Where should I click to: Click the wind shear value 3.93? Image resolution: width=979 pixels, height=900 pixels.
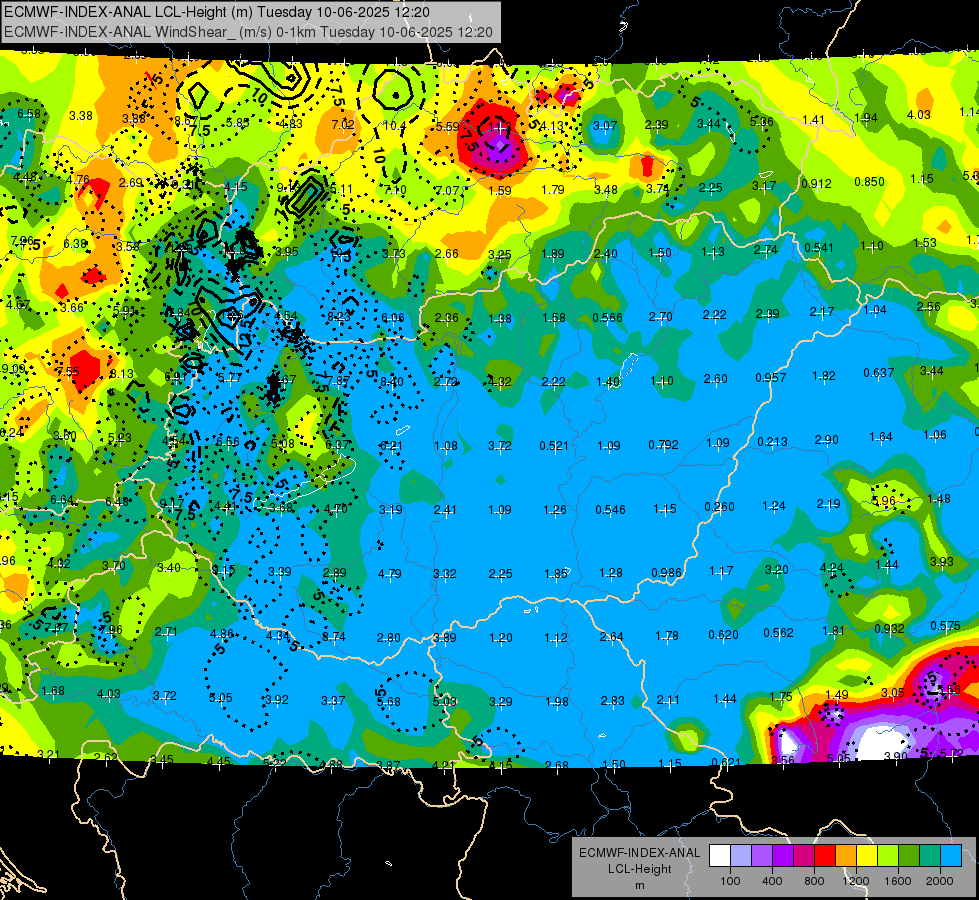[942, 561]
